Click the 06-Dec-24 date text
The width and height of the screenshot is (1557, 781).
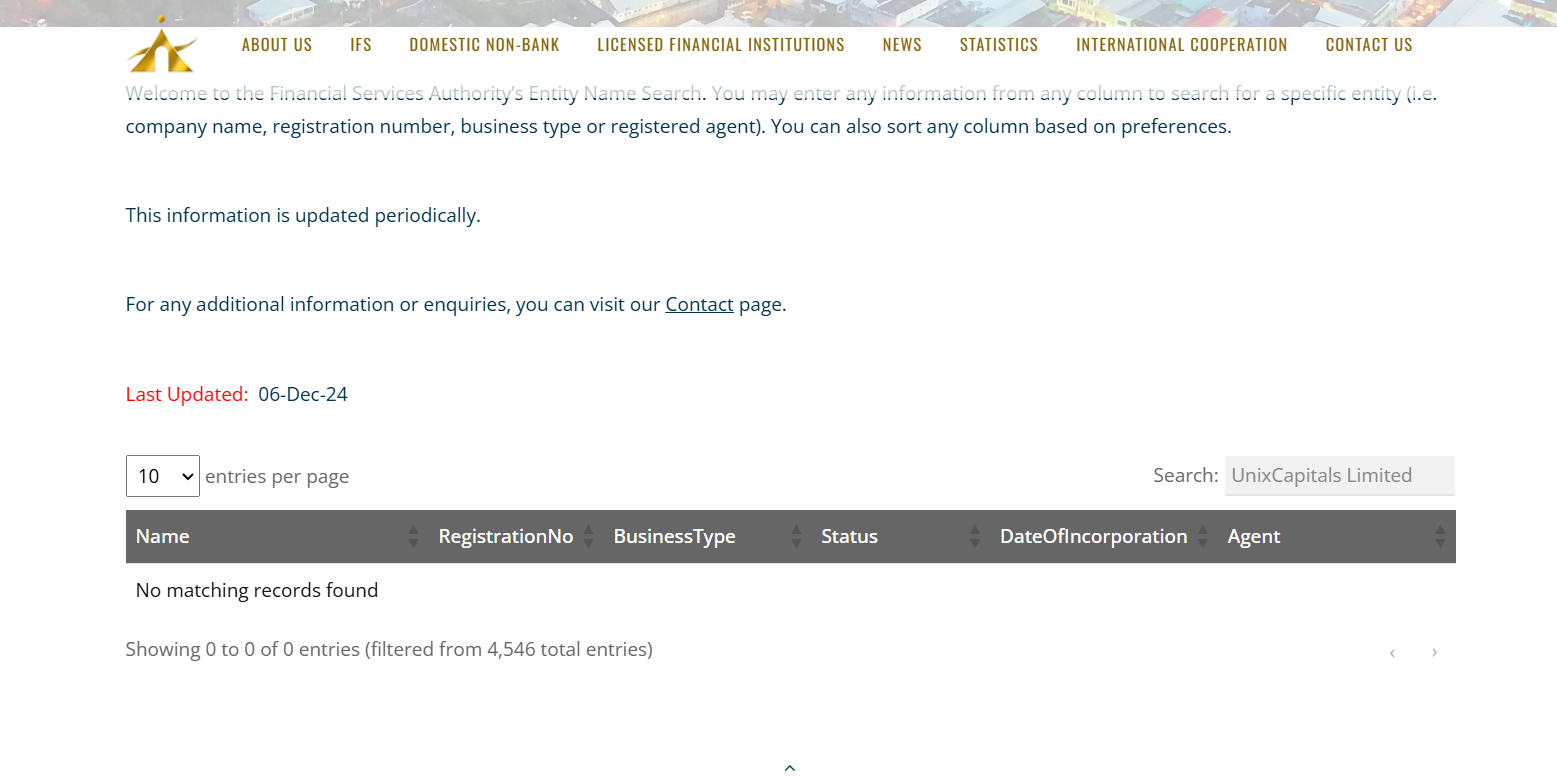303,395
